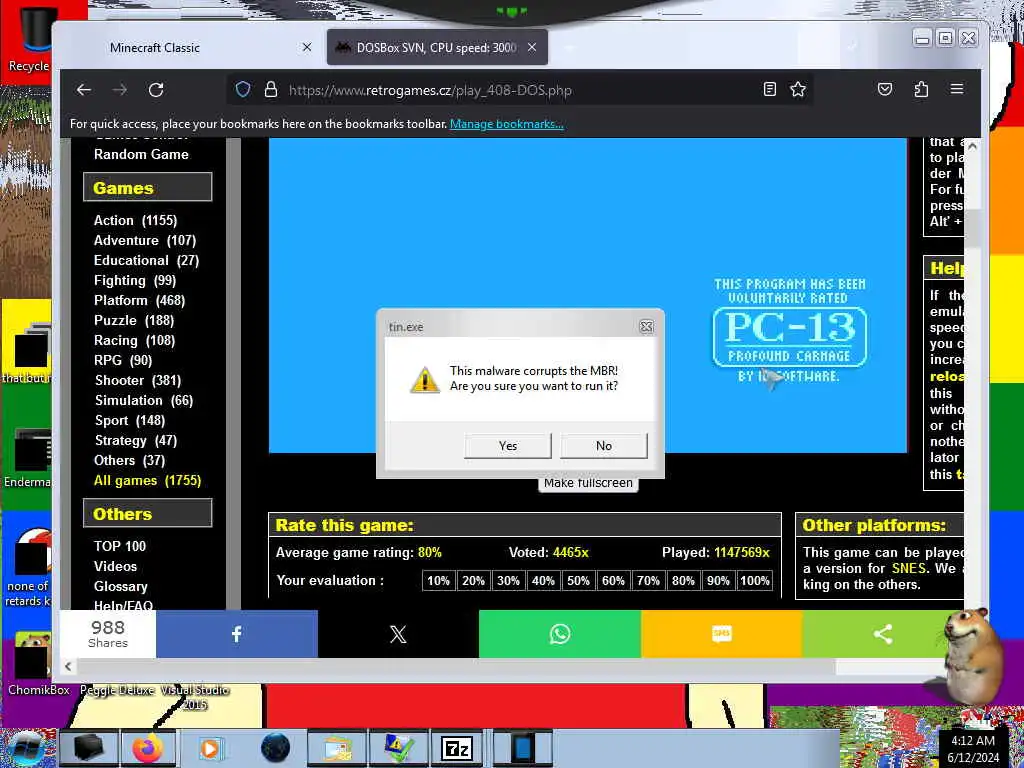The image size is (1024, 768).
Task: Select the DOSBox SVN tab
Action: [436, 48]
